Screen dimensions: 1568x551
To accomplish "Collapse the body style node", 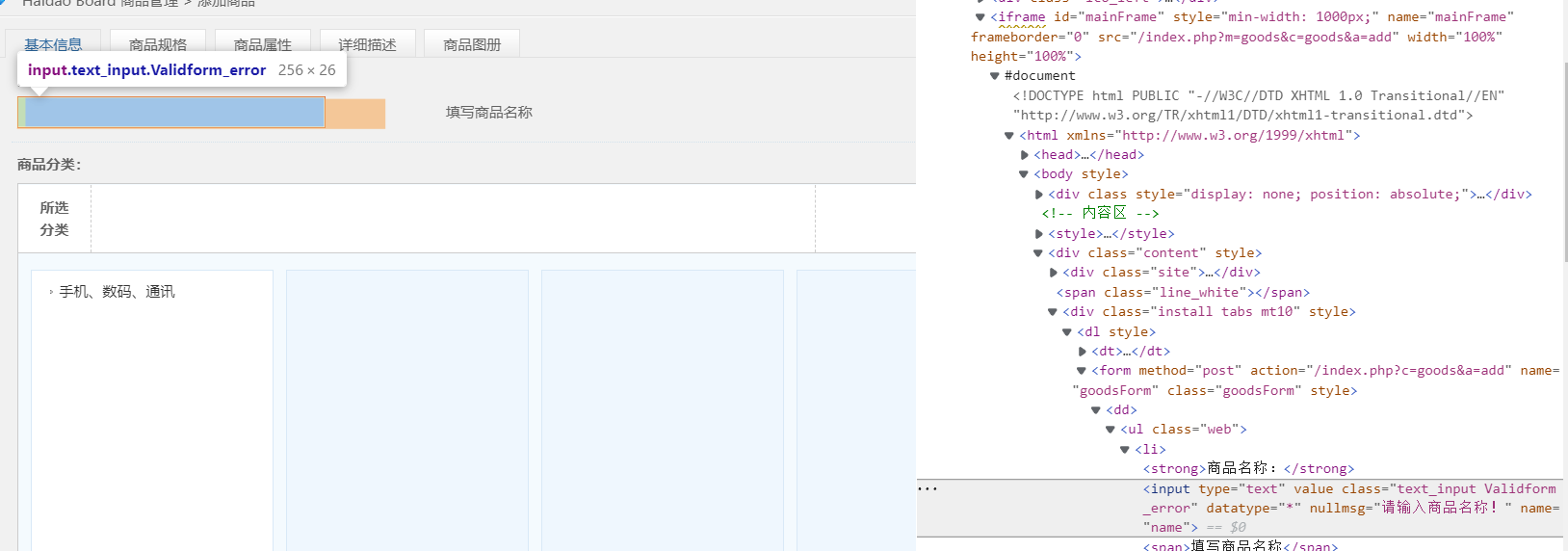I will click(1024, 174).
